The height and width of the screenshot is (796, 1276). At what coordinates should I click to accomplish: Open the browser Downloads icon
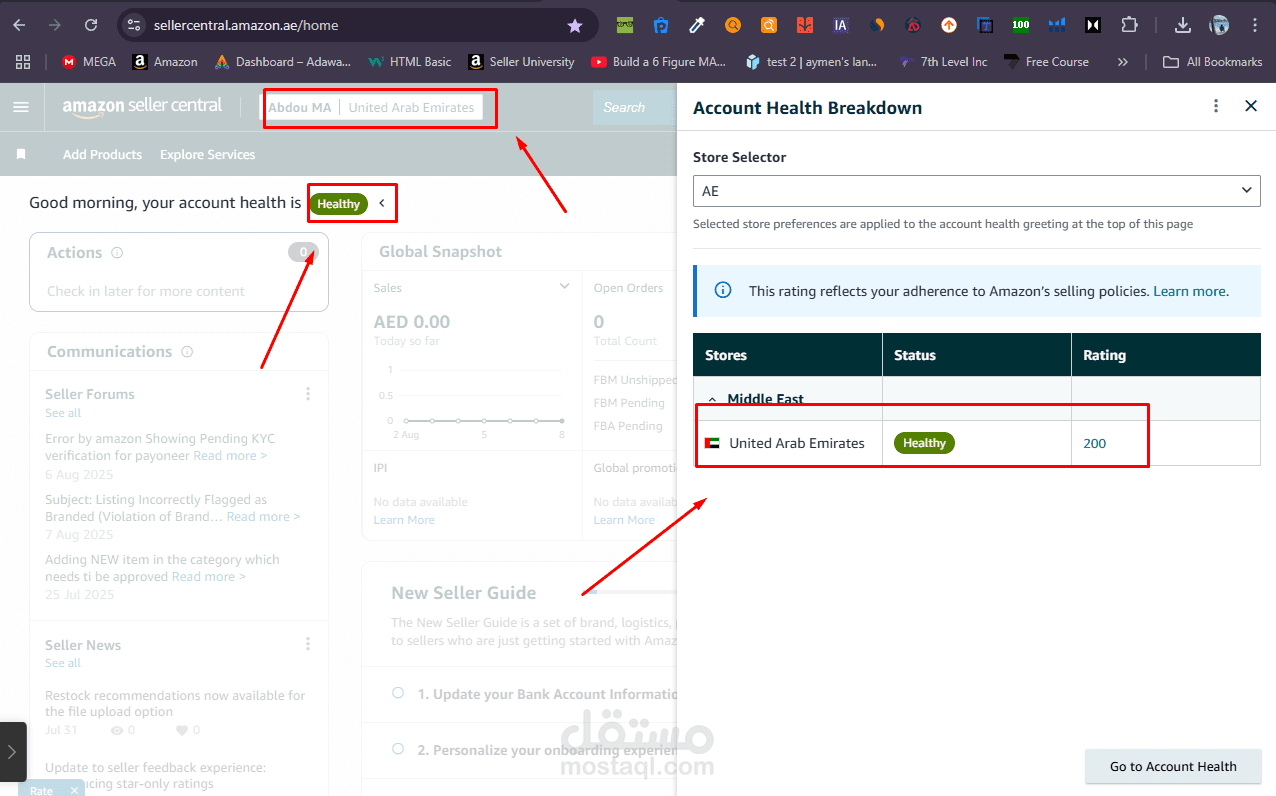coord(1183,25)
